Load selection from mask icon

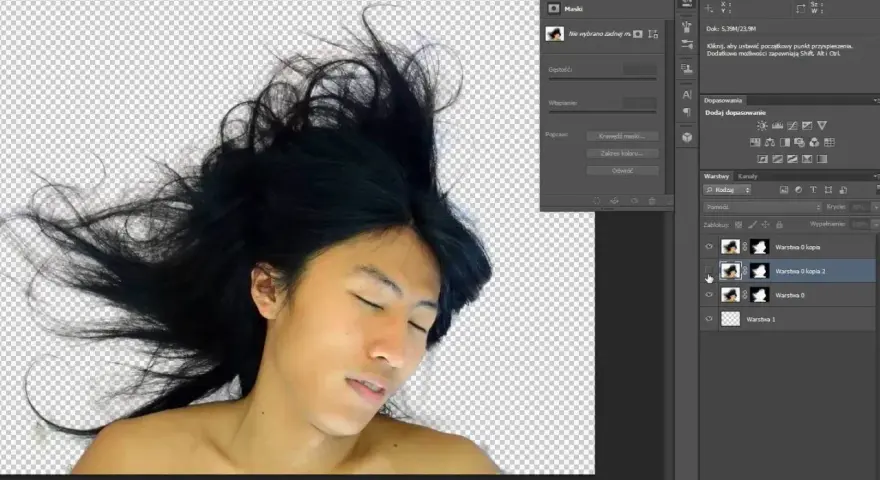pos(596,201)
